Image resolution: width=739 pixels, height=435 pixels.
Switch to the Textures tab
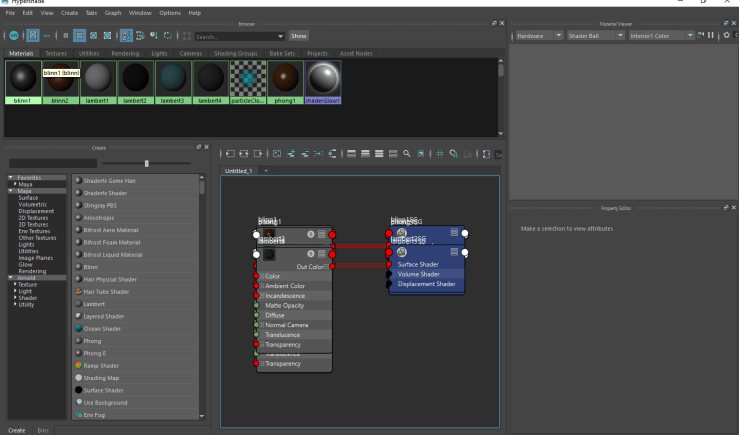click(55, 52)
